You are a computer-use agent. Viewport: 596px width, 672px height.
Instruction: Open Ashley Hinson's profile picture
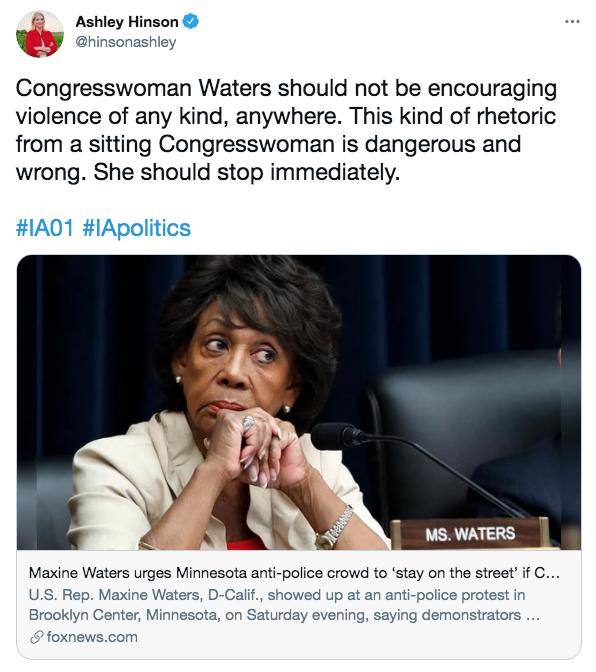pos(39,34)
